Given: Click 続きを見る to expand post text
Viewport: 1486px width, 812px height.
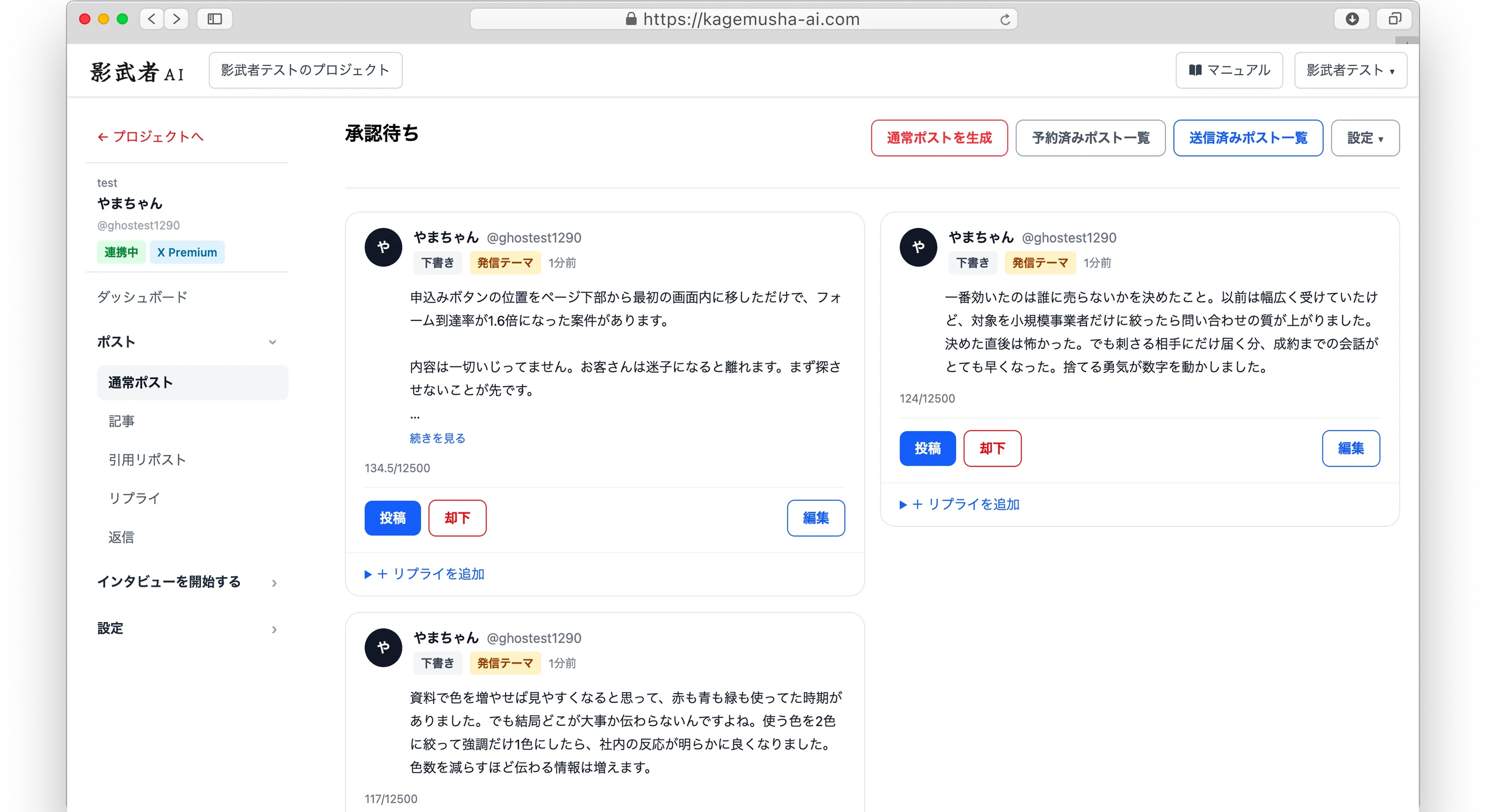Looking at the screenshot, I should [437, 438].
